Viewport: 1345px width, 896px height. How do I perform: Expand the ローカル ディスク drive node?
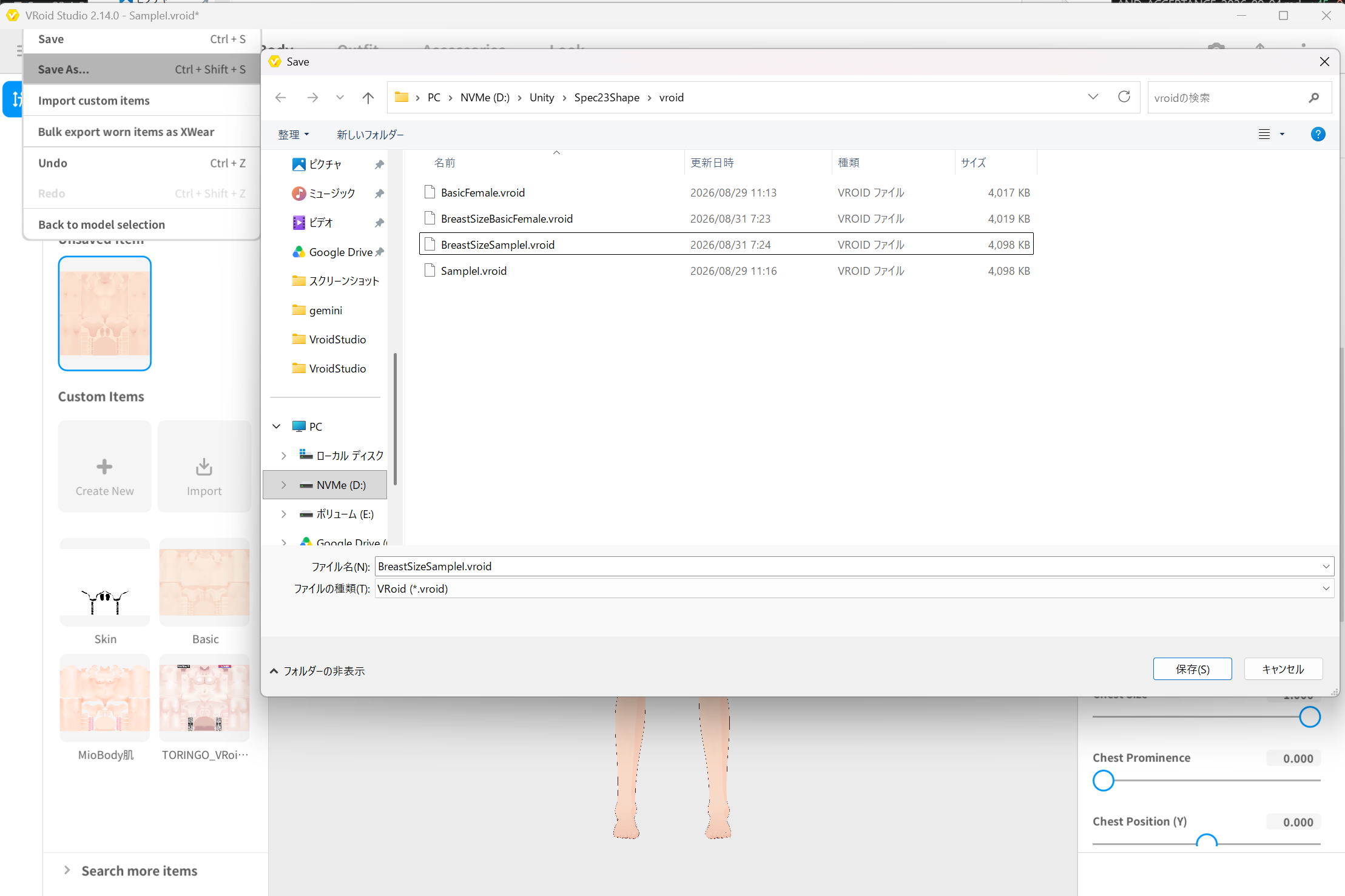coord(283,456)
